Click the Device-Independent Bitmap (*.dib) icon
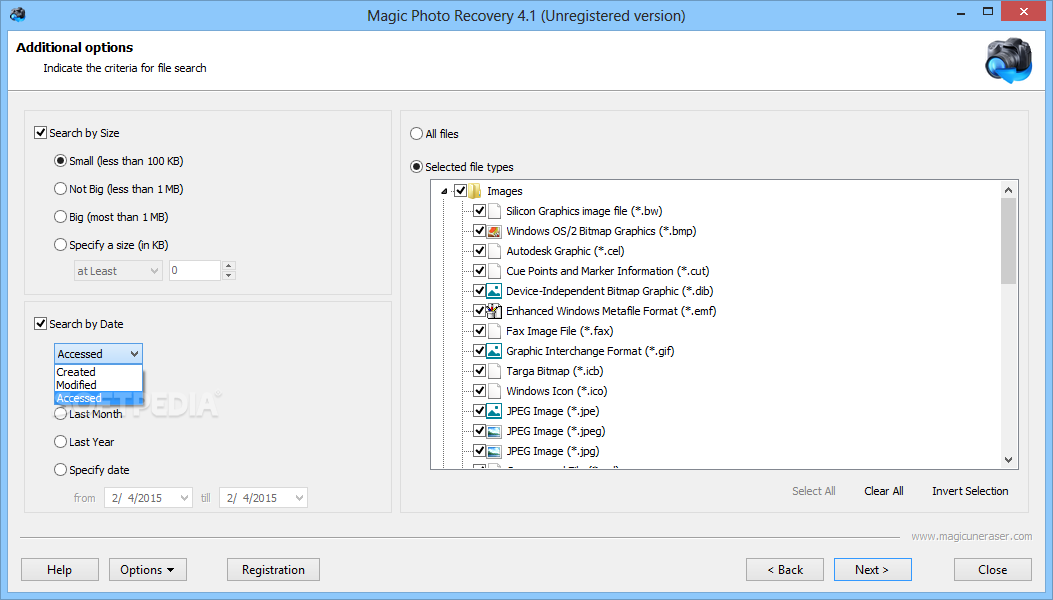1053x600 pixels. click(x=494, y=291)
